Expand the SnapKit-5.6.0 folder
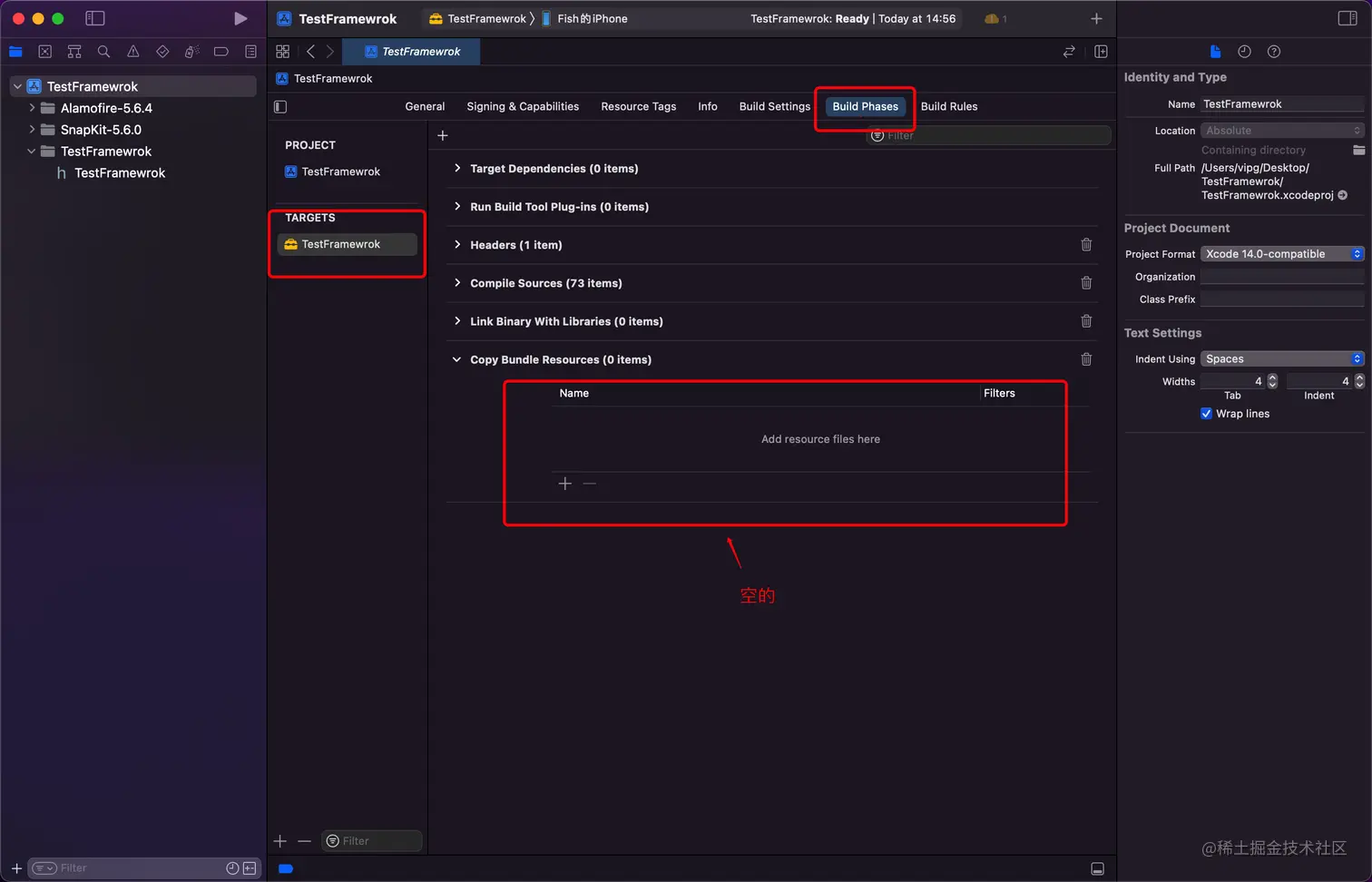Viewport: 1372px width, 882px height. [x=32, y=129]
